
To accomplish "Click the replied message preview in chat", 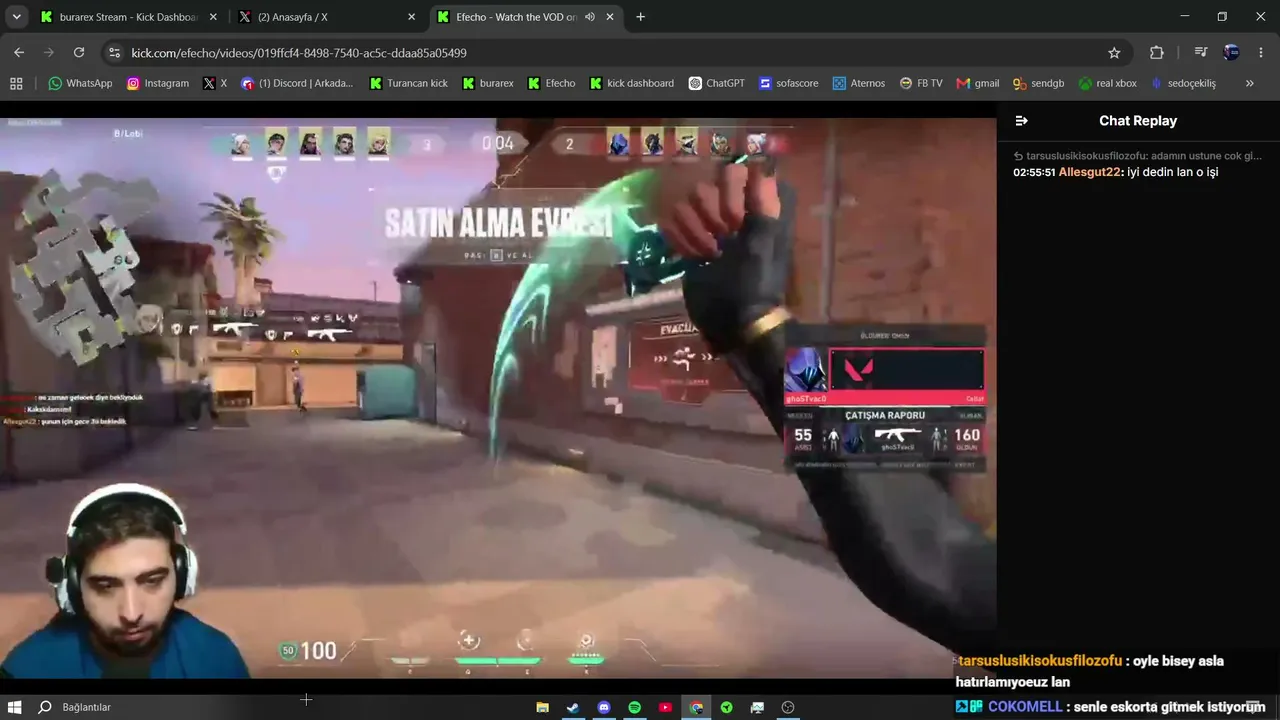I will coord(1137,155).
